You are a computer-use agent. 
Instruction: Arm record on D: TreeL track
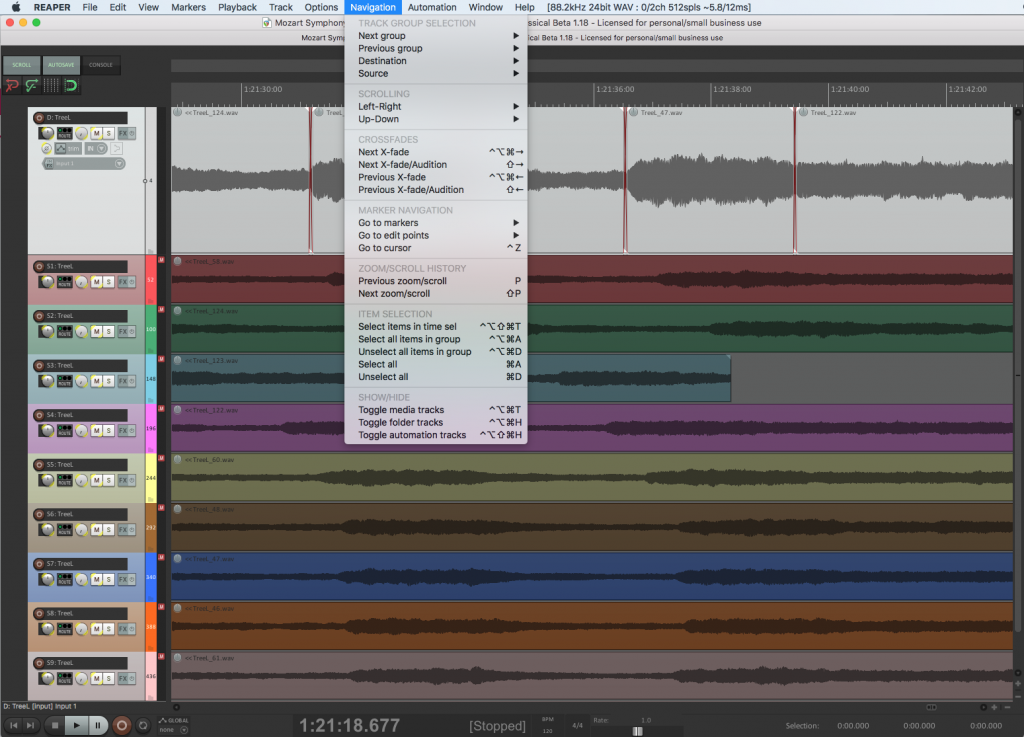[x=39, y=118]
